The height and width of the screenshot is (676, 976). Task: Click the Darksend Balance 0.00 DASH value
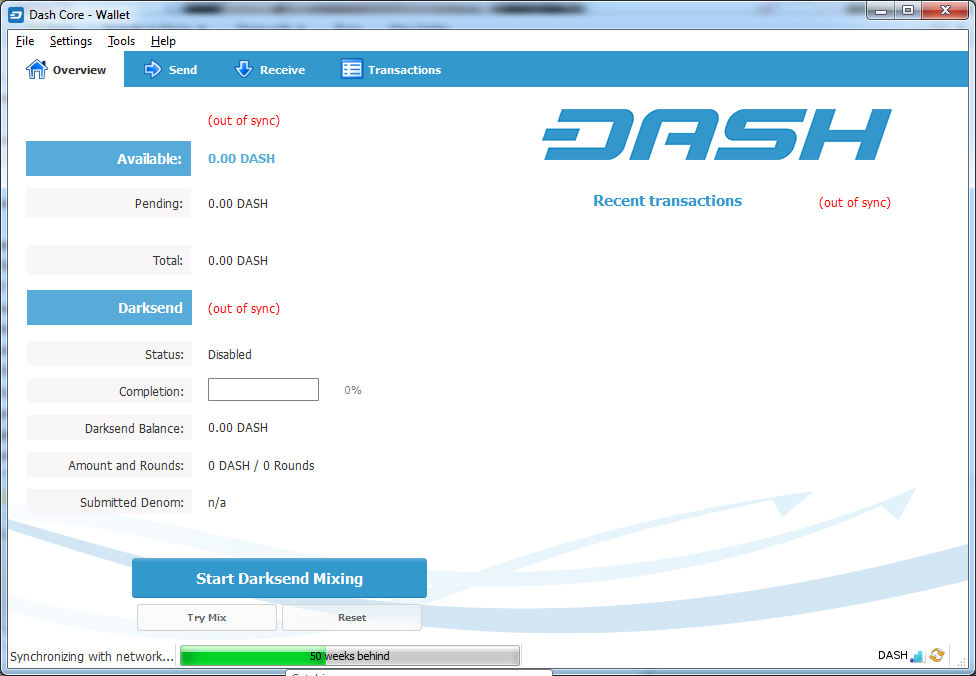point(238,428)
